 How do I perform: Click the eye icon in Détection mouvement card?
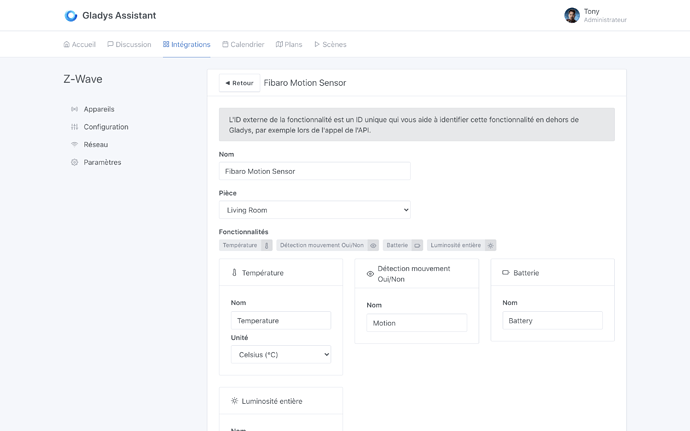coord(370,274)
